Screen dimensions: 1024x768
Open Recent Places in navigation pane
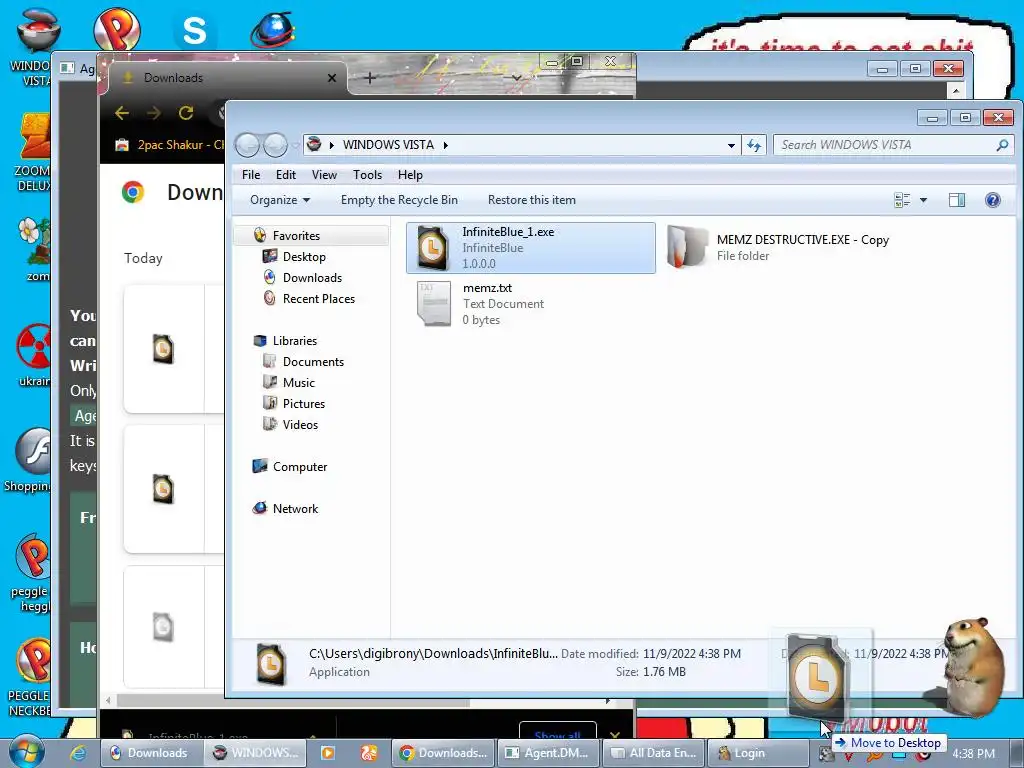319,298
